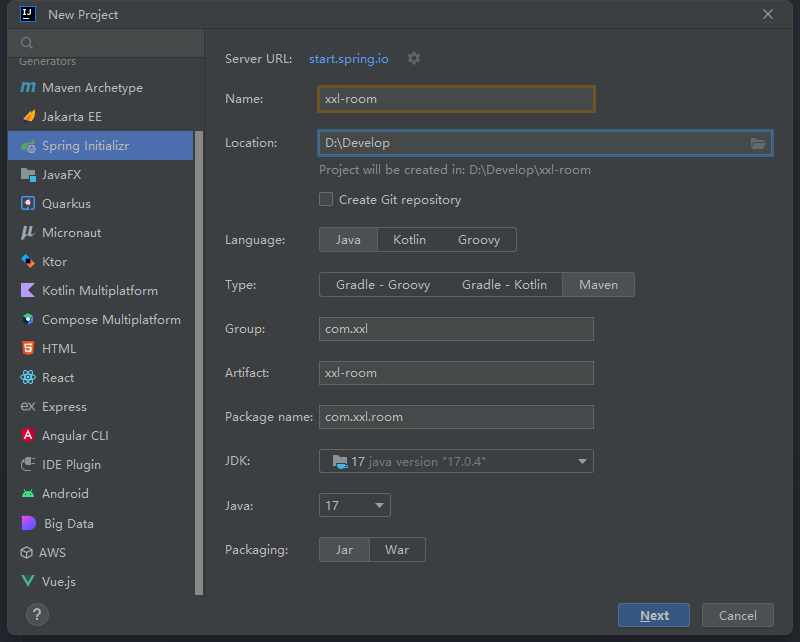
Task: Focus the Package name input field
Action: [456, 417]
